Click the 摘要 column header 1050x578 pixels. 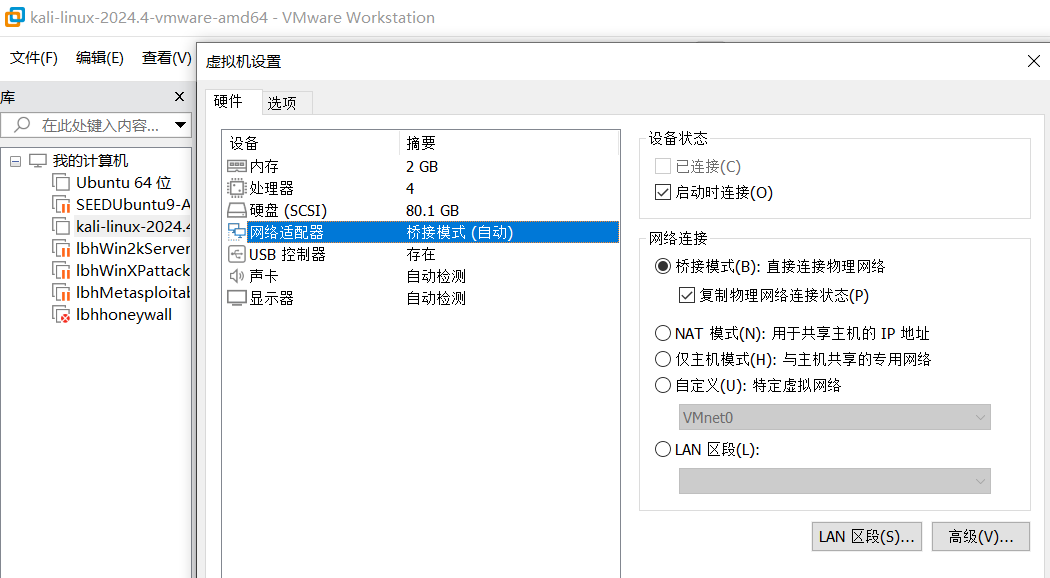click(x=509, y=143)
